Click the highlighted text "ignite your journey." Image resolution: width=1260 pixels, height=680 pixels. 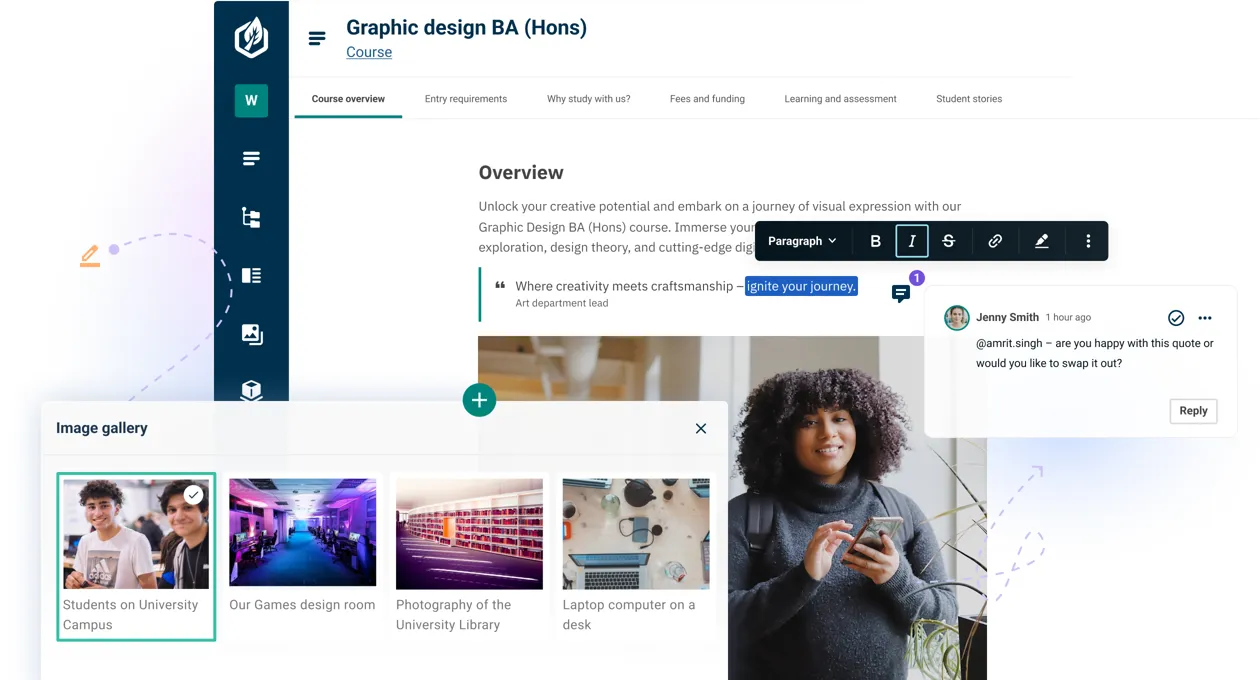coord(801,286)
